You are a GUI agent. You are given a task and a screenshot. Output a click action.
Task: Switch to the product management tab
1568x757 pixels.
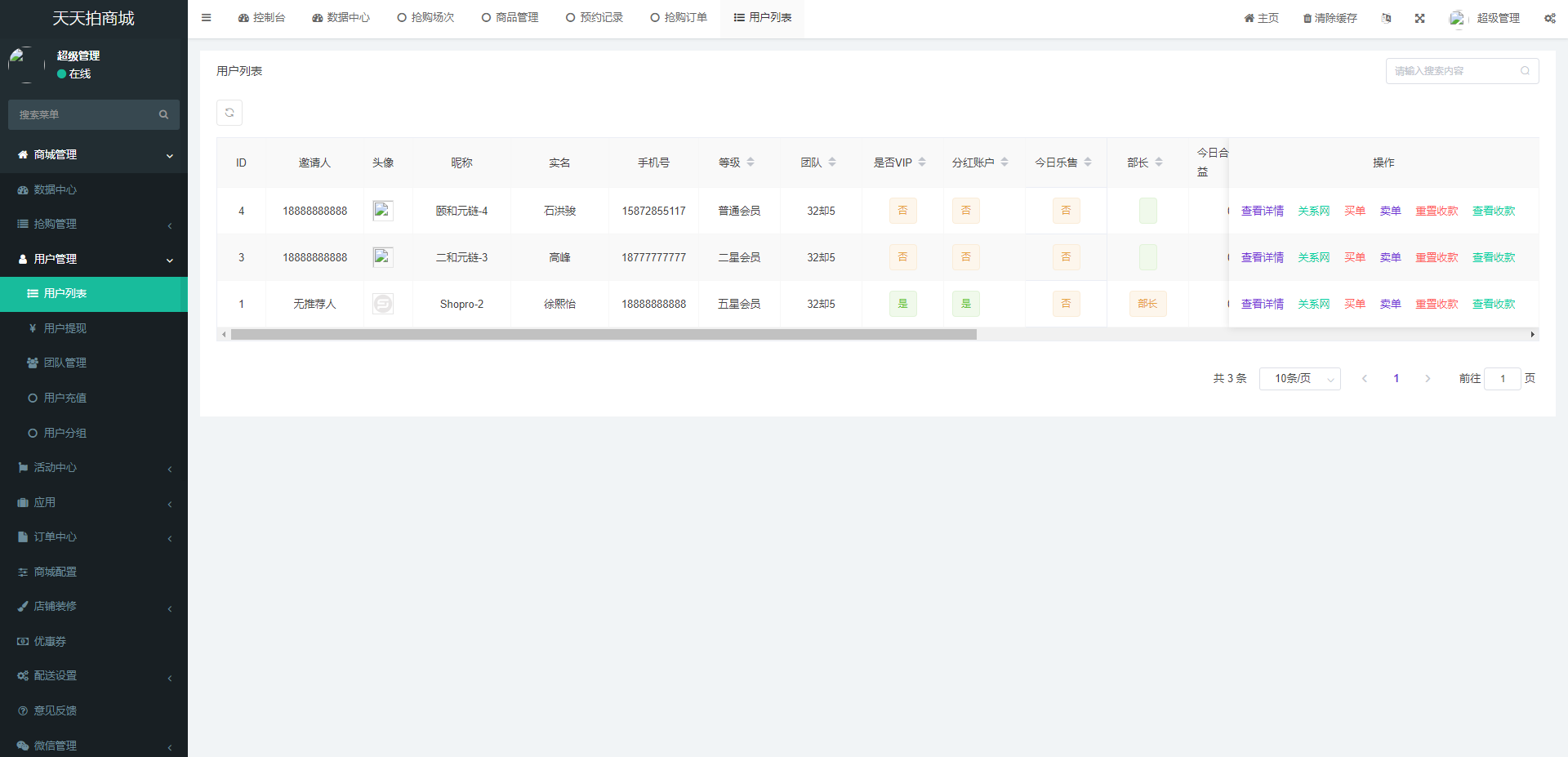(x=510, y=18)
